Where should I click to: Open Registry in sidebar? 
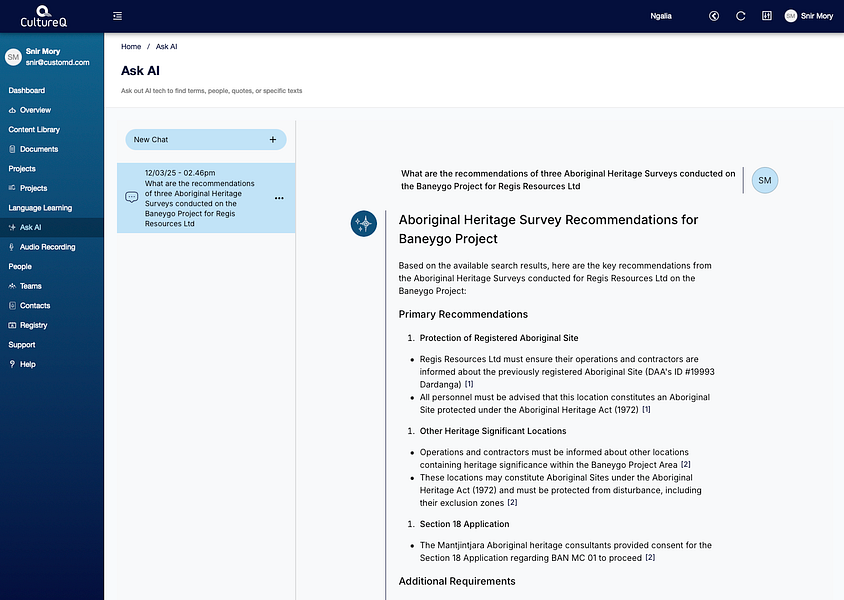(x=33, y=325)
